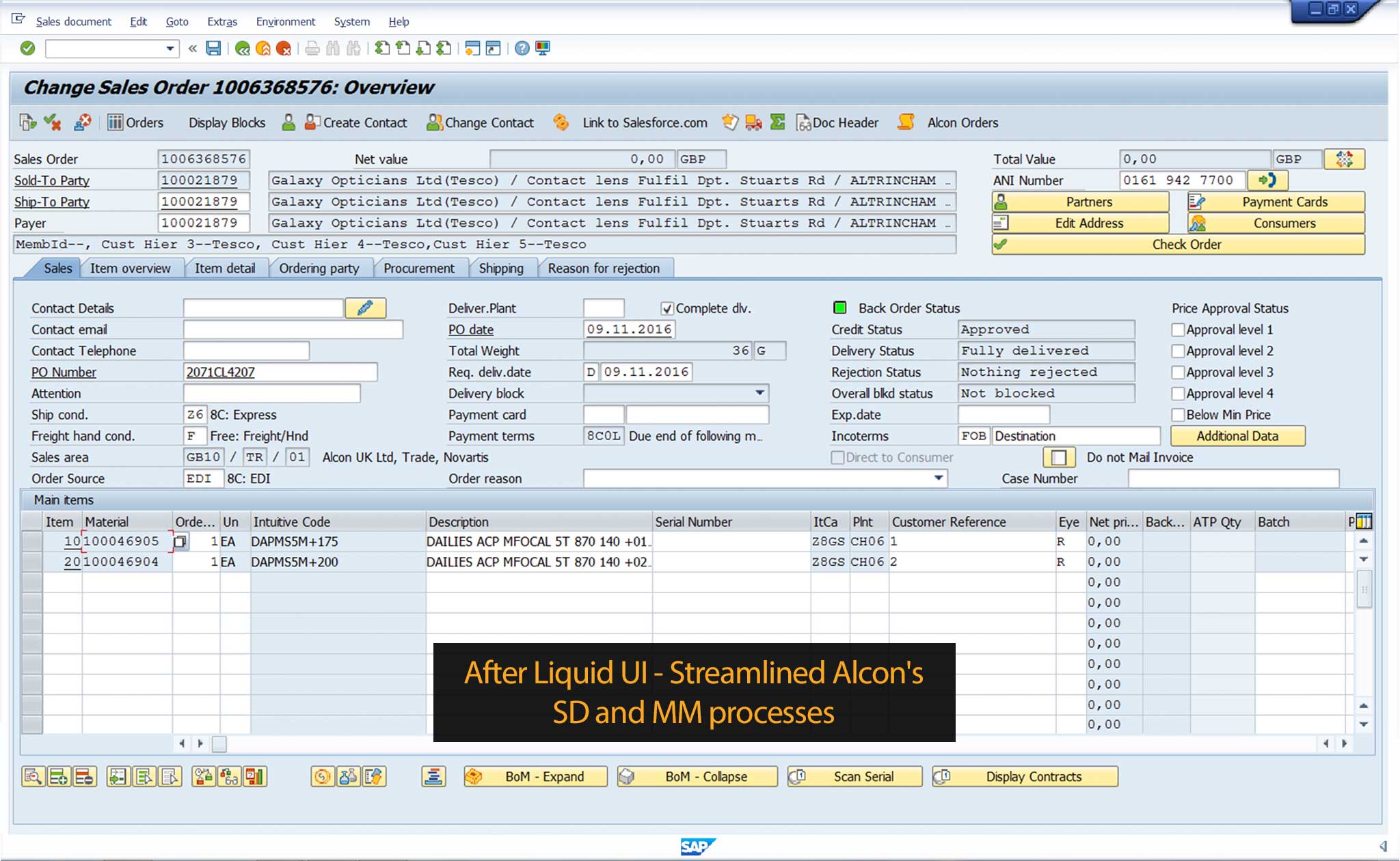Click the red Cancel icon in the toolbar
This screenshot has height=861, width=1400.
pos(284,49)
